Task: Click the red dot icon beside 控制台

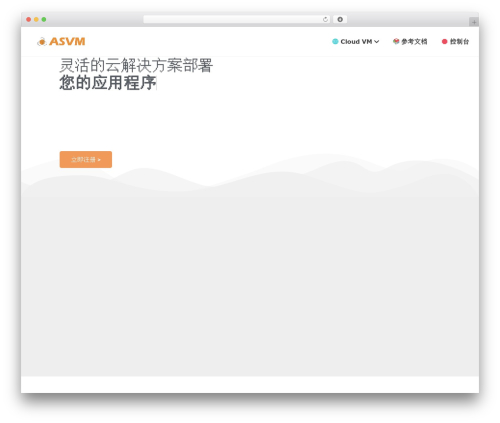Action: tap(444, 42)
